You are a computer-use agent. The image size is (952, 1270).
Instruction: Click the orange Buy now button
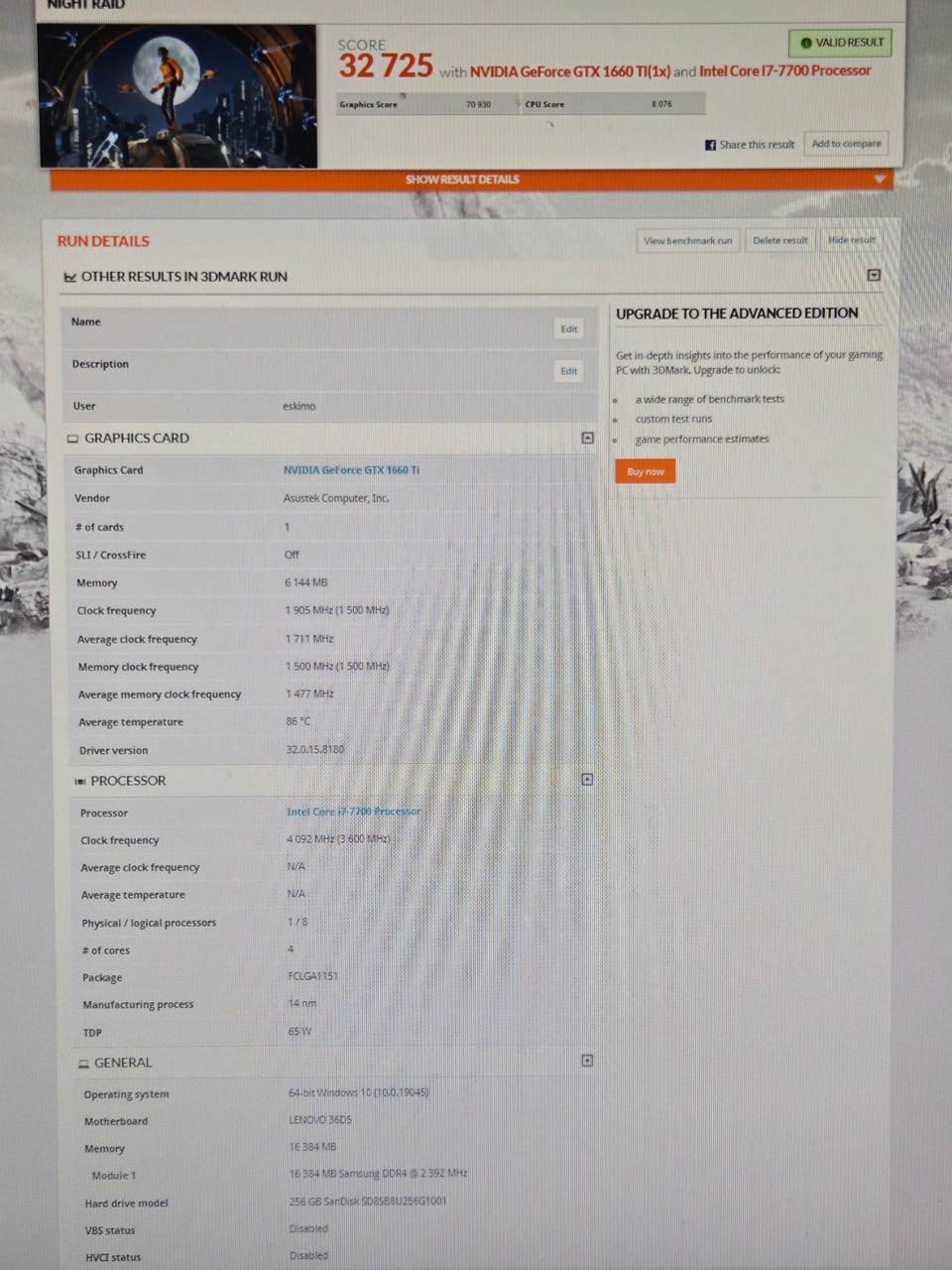coord(646,471)
